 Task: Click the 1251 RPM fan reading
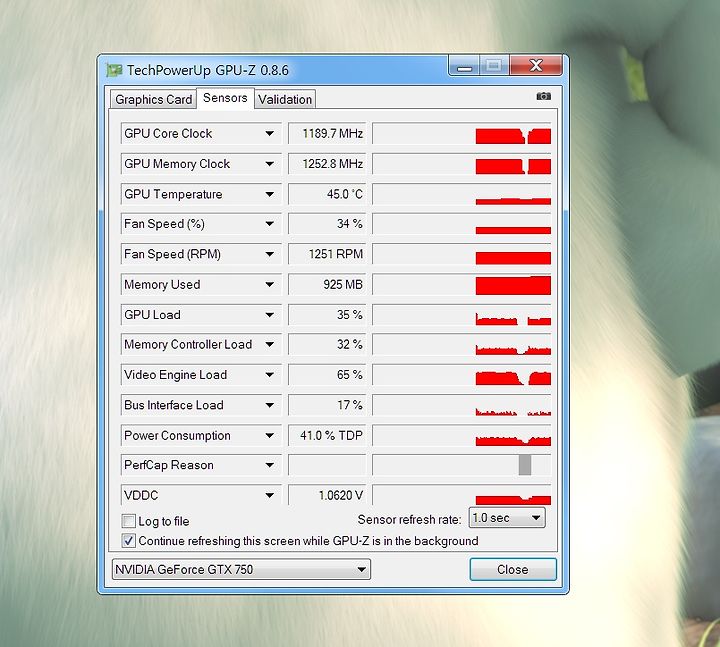coord(327,254)
